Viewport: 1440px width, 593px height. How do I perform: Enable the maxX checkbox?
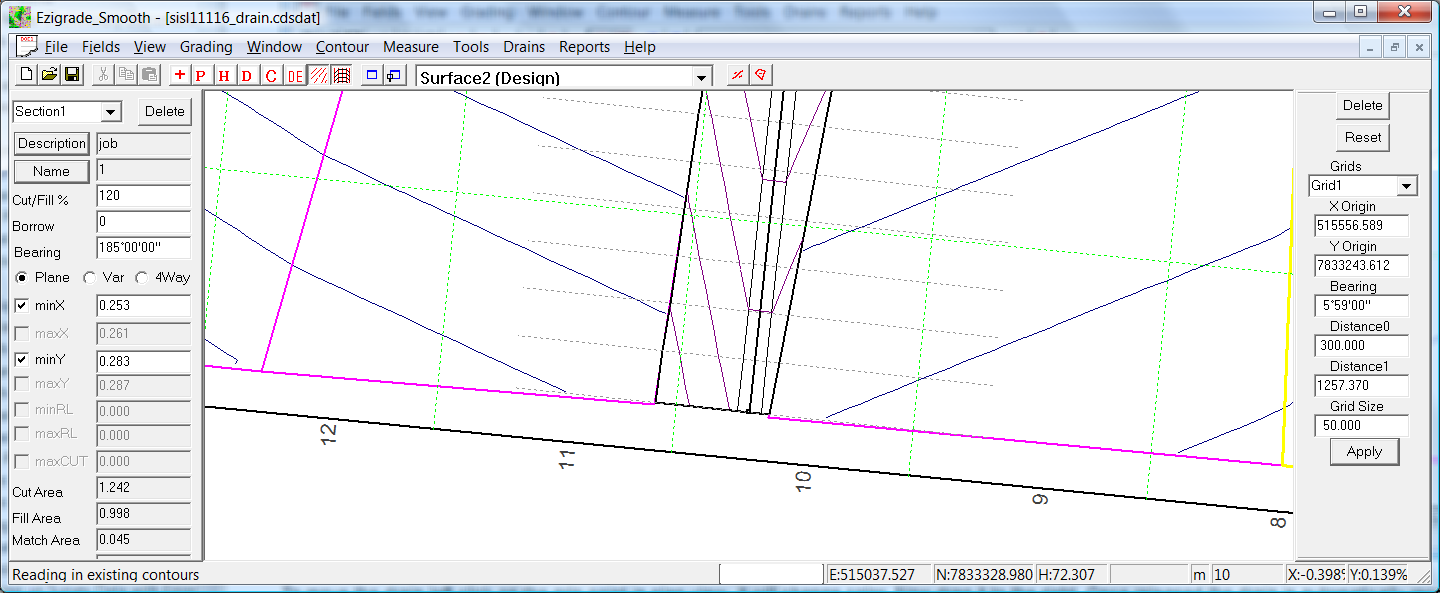click(x=22, y=333)
